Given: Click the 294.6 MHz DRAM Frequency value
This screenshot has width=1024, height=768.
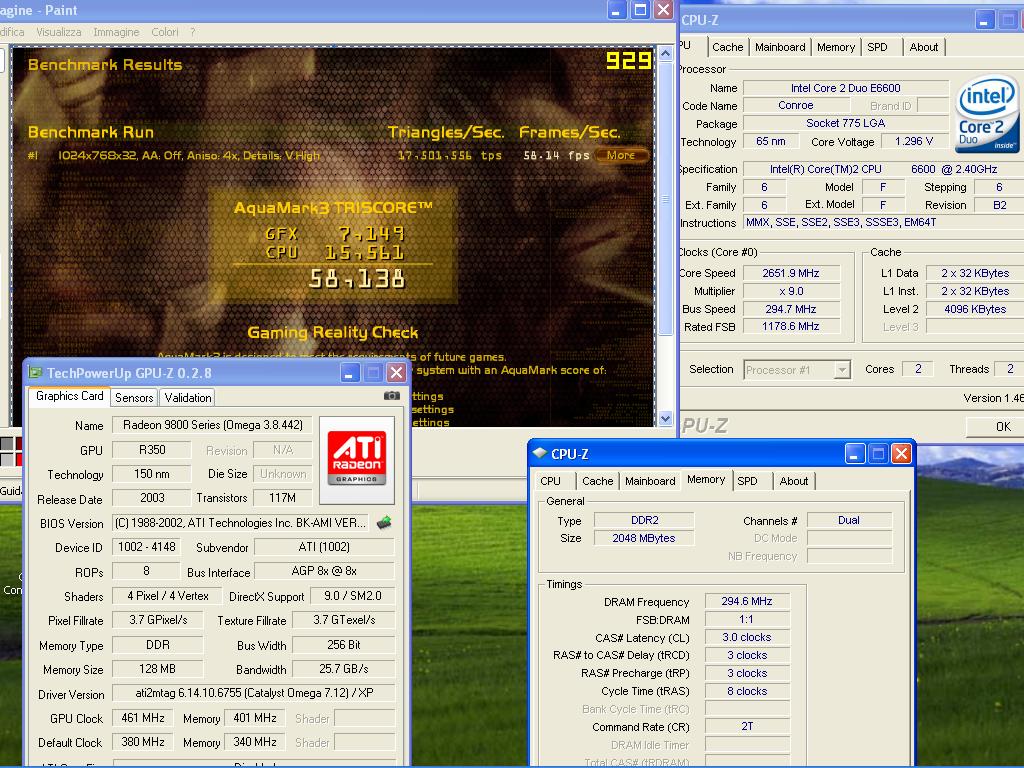Looking at the screenshot, I should coord(747,601).
